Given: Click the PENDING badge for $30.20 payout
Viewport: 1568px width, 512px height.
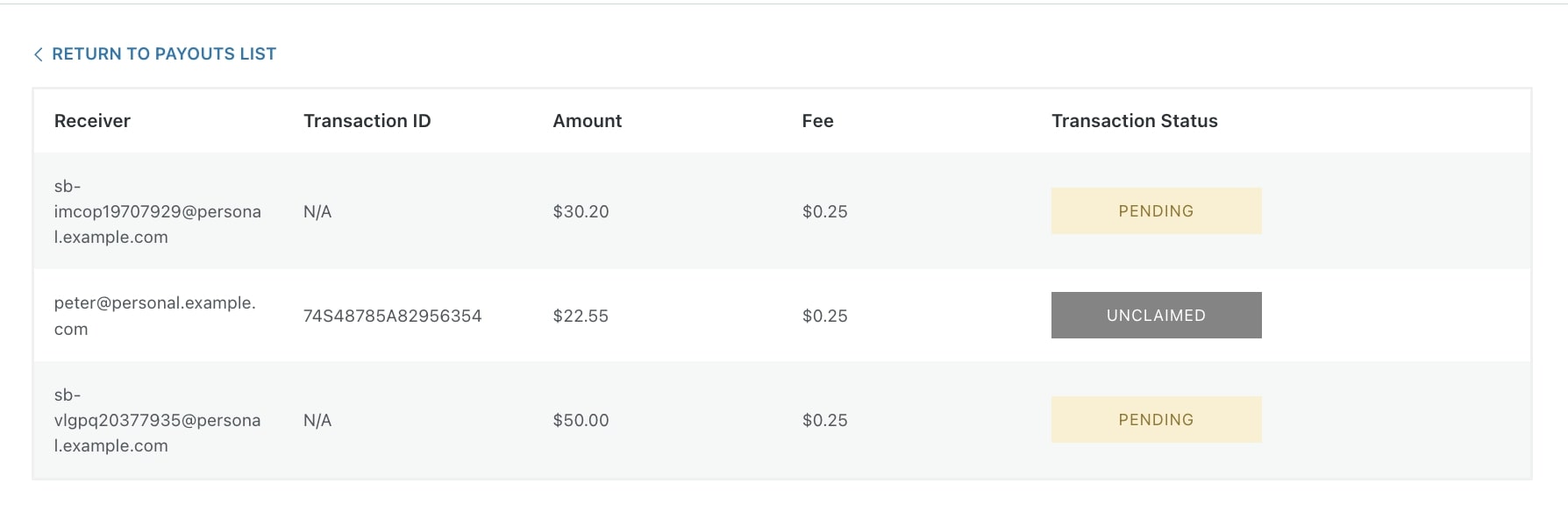Looking at the screenshot, I should pos(1156,211).
